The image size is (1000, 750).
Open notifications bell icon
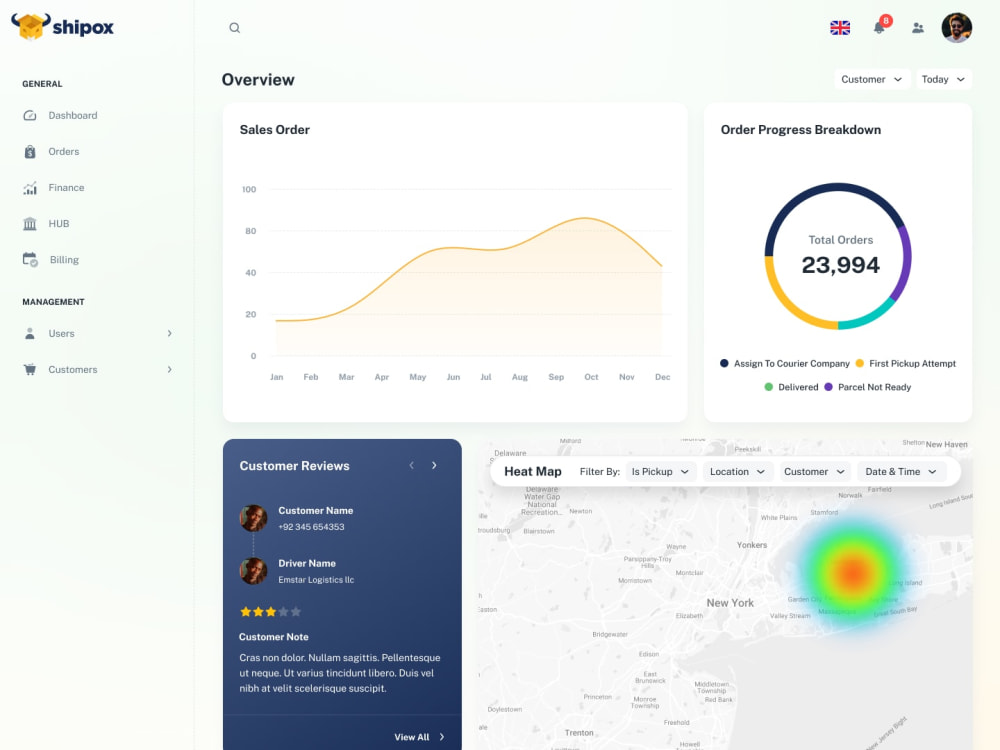[879, 27]
